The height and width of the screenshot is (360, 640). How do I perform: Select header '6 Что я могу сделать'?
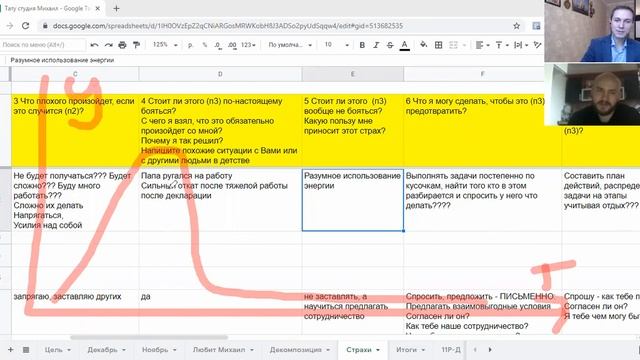482,131
